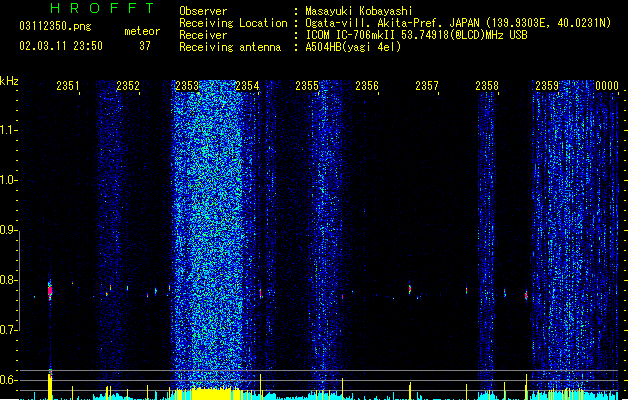Click the 0.6 kHz axis label
The image size is (629, 400).
click(x=8, y=380)
